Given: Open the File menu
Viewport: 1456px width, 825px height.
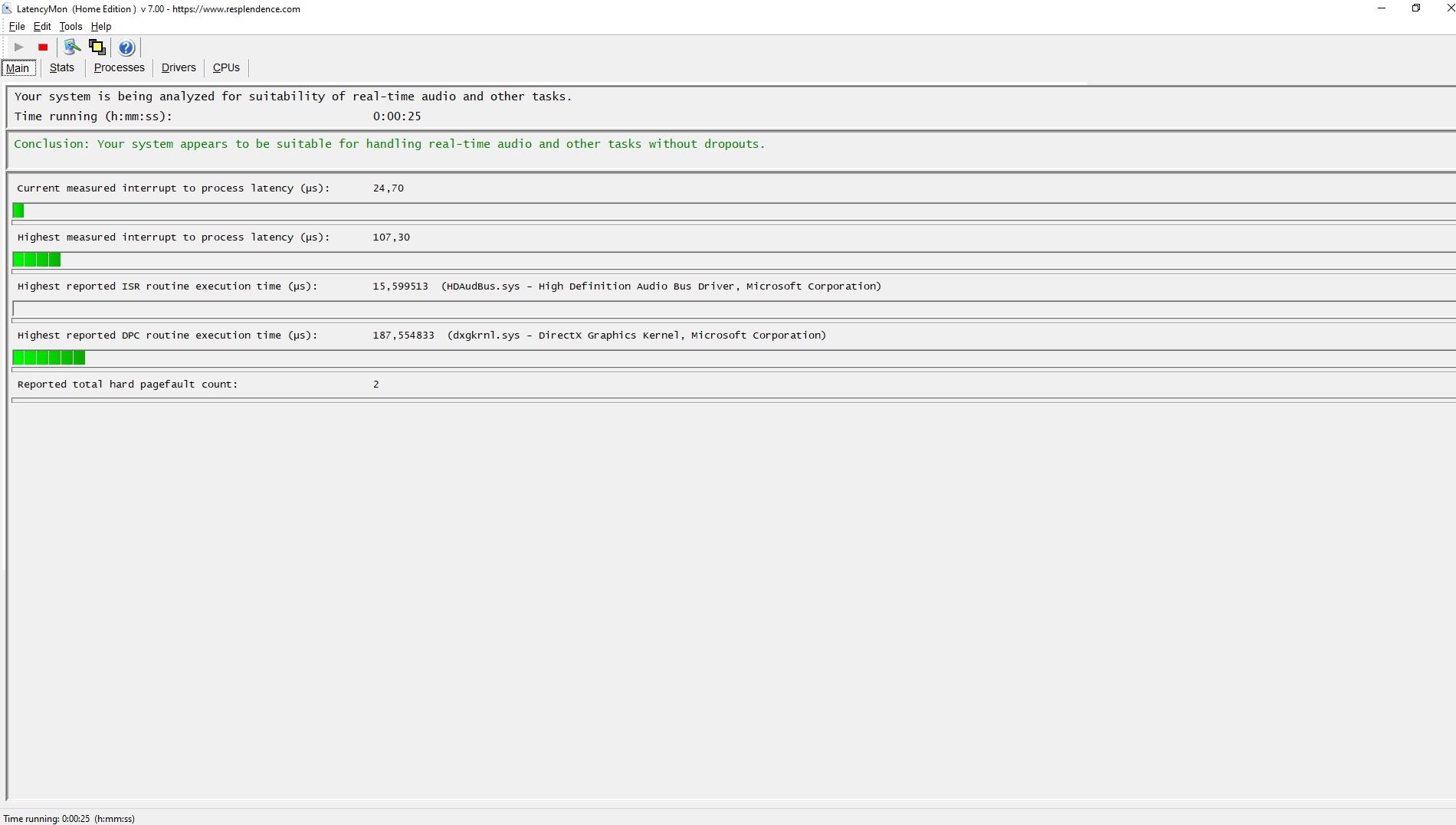Looking at the screenshot, I should [x=17, y=27].
